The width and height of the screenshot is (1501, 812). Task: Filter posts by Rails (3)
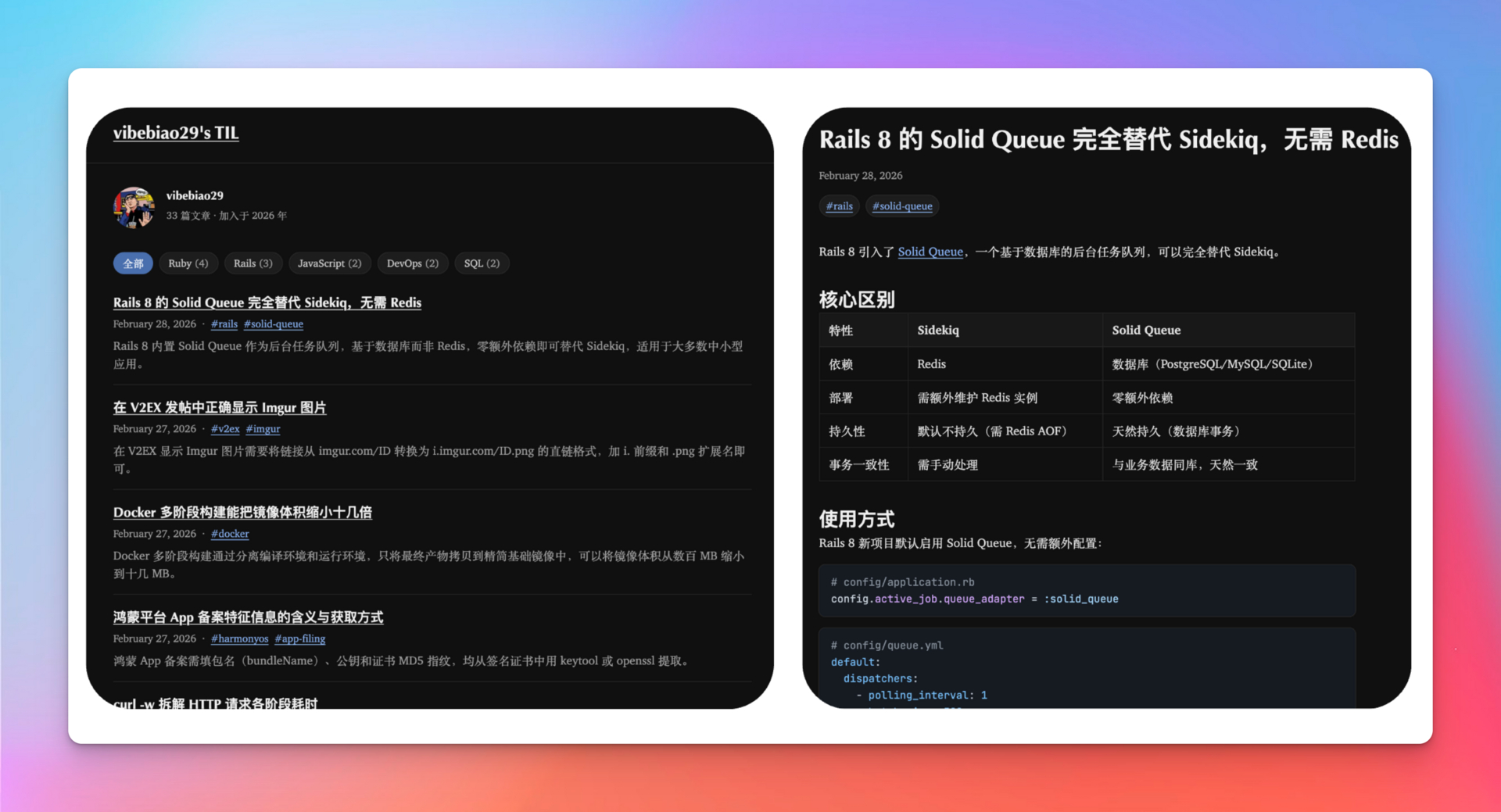[x=253, y=263]
